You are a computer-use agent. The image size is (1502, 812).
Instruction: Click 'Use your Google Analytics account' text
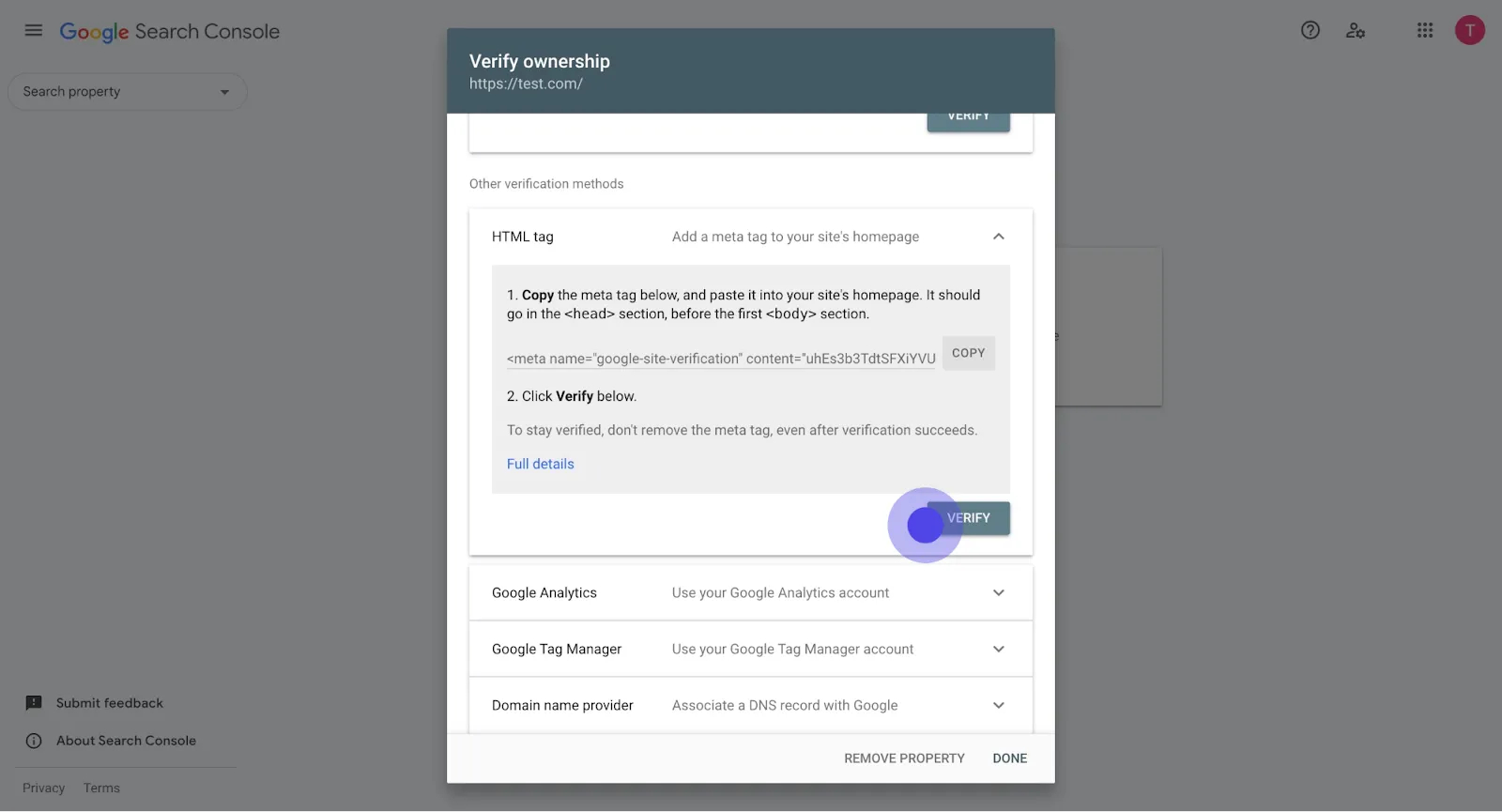[x=781, y=593]
